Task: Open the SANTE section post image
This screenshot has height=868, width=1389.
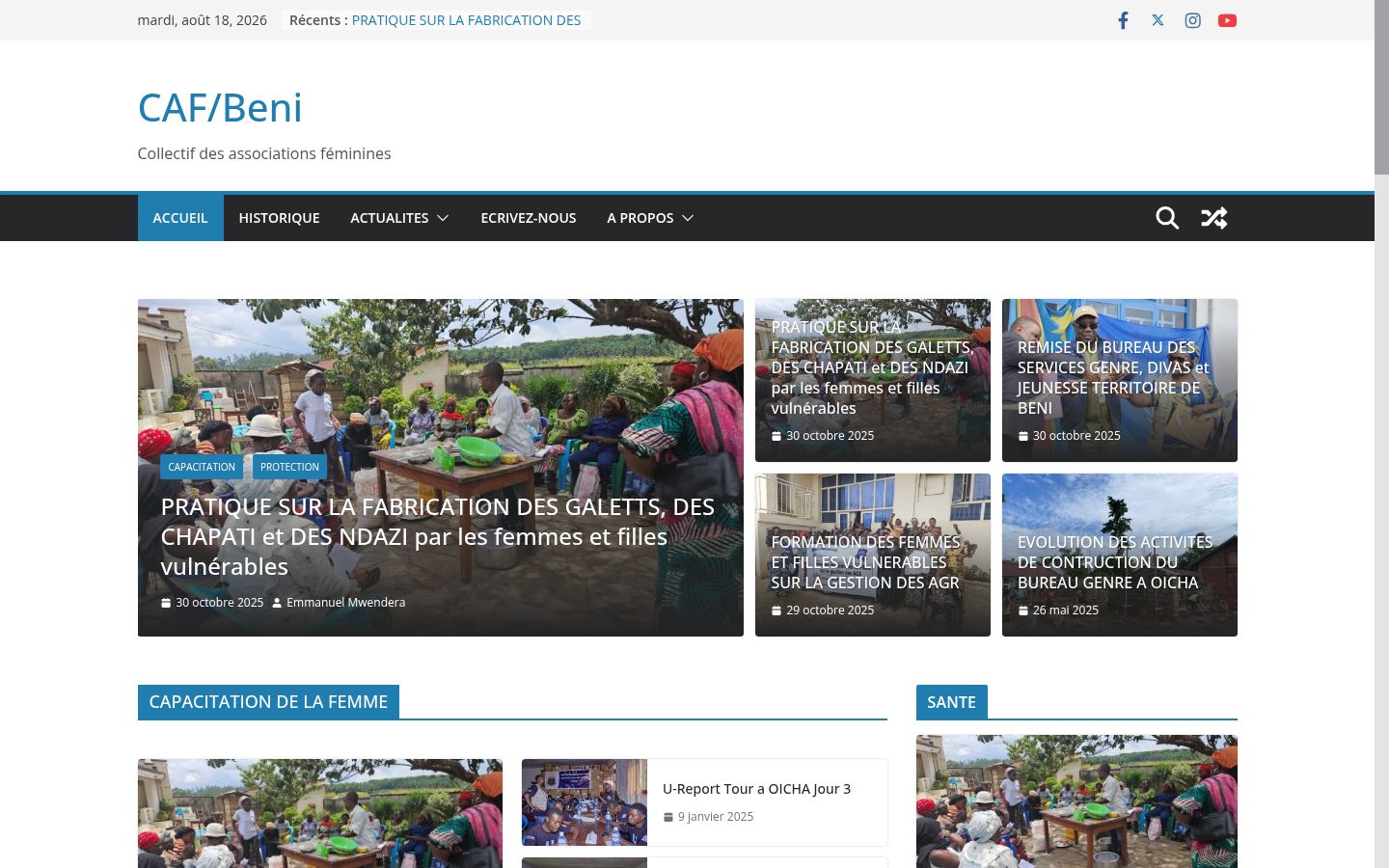Action: [x=1076, y=801]
